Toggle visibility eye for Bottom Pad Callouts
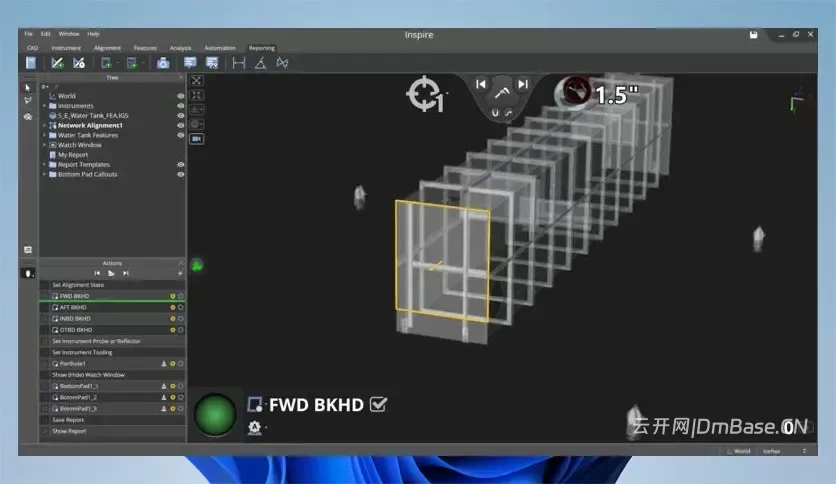836x484 pixels. [181, 174]
